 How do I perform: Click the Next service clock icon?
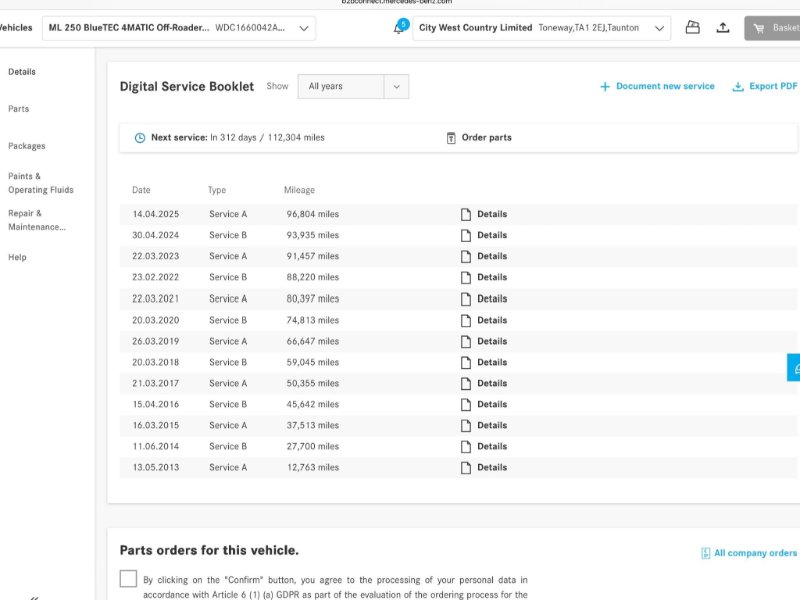tap(140, 138)
